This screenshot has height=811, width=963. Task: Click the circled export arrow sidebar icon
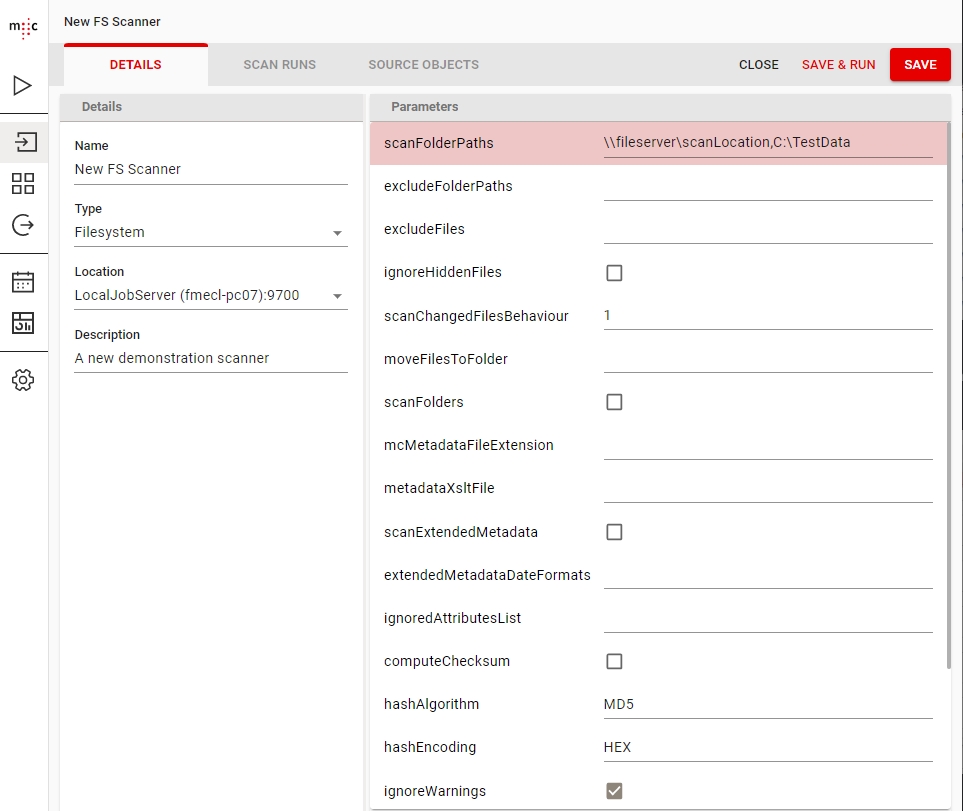tap(23, 225)
